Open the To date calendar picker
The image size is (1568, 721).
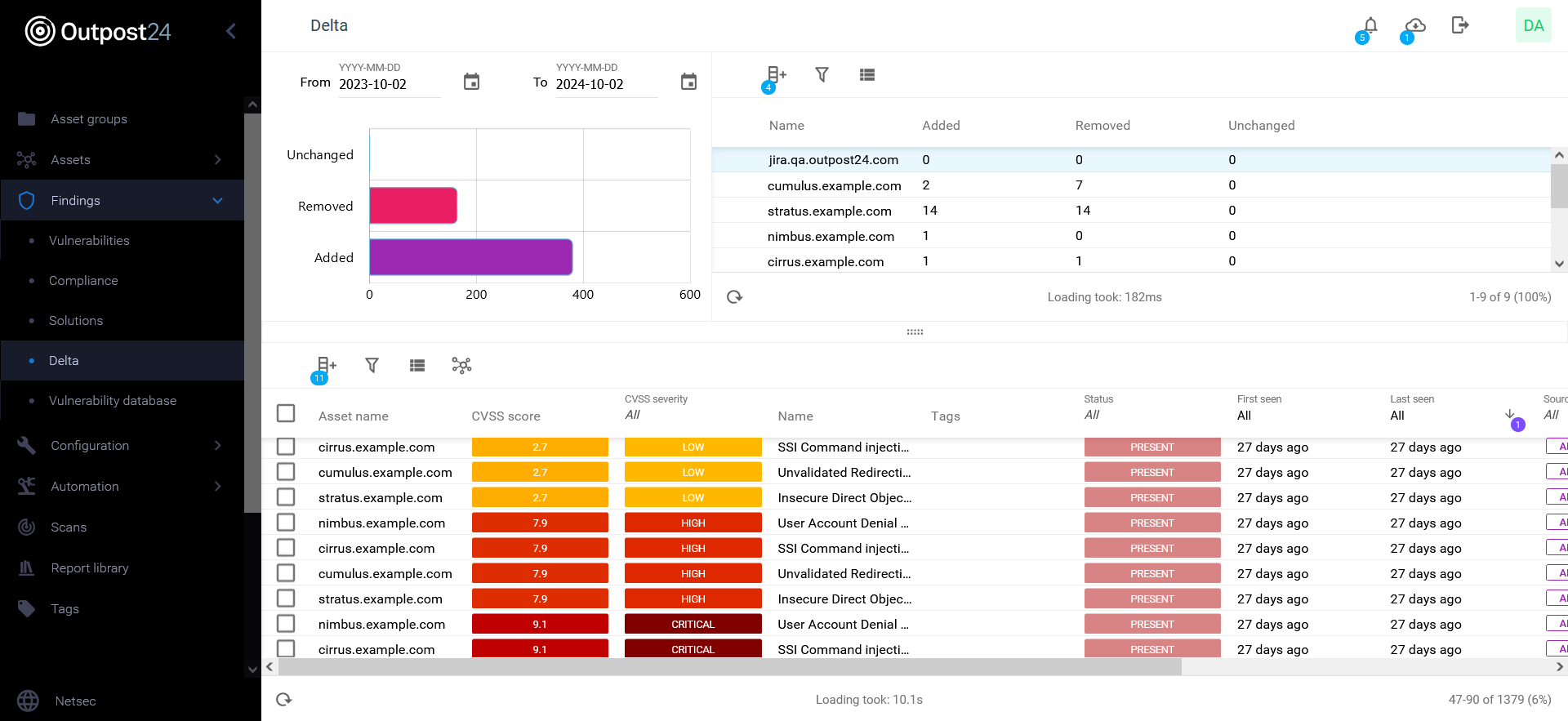coord(688,82)
